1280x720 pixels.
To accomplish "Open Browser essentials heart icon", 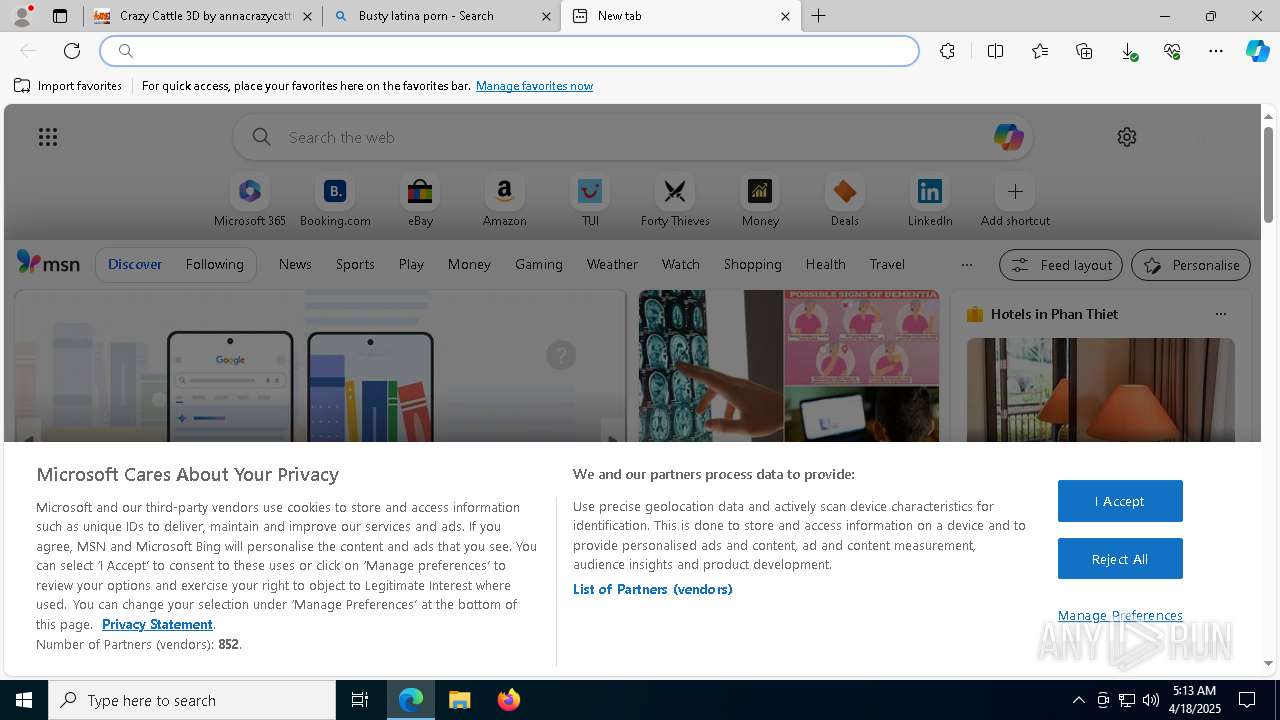I will click(1172, 51).
